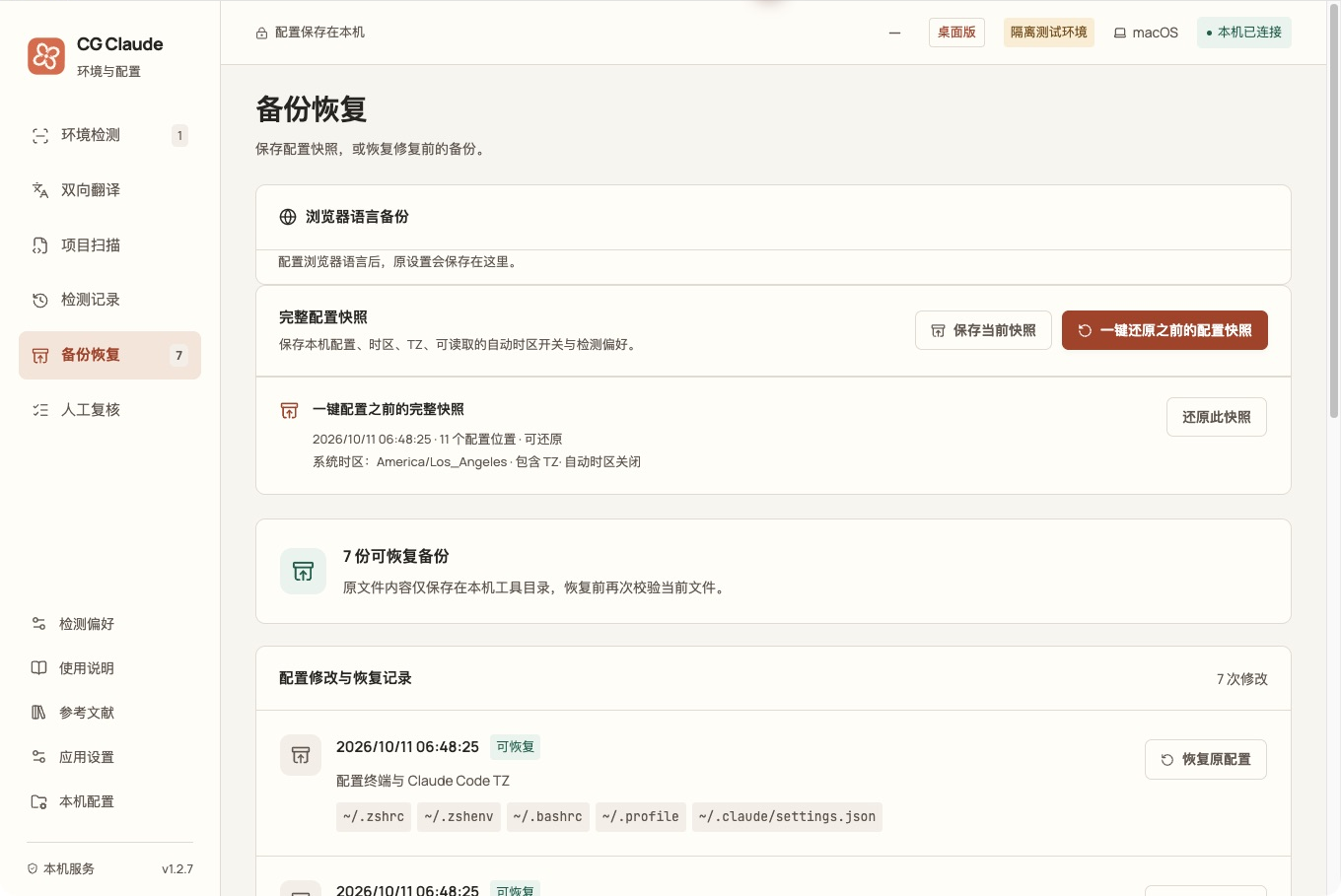The image size is (1341, 896).
Task: Open 检测偏好 settings
Action: (x=109, y=624)
